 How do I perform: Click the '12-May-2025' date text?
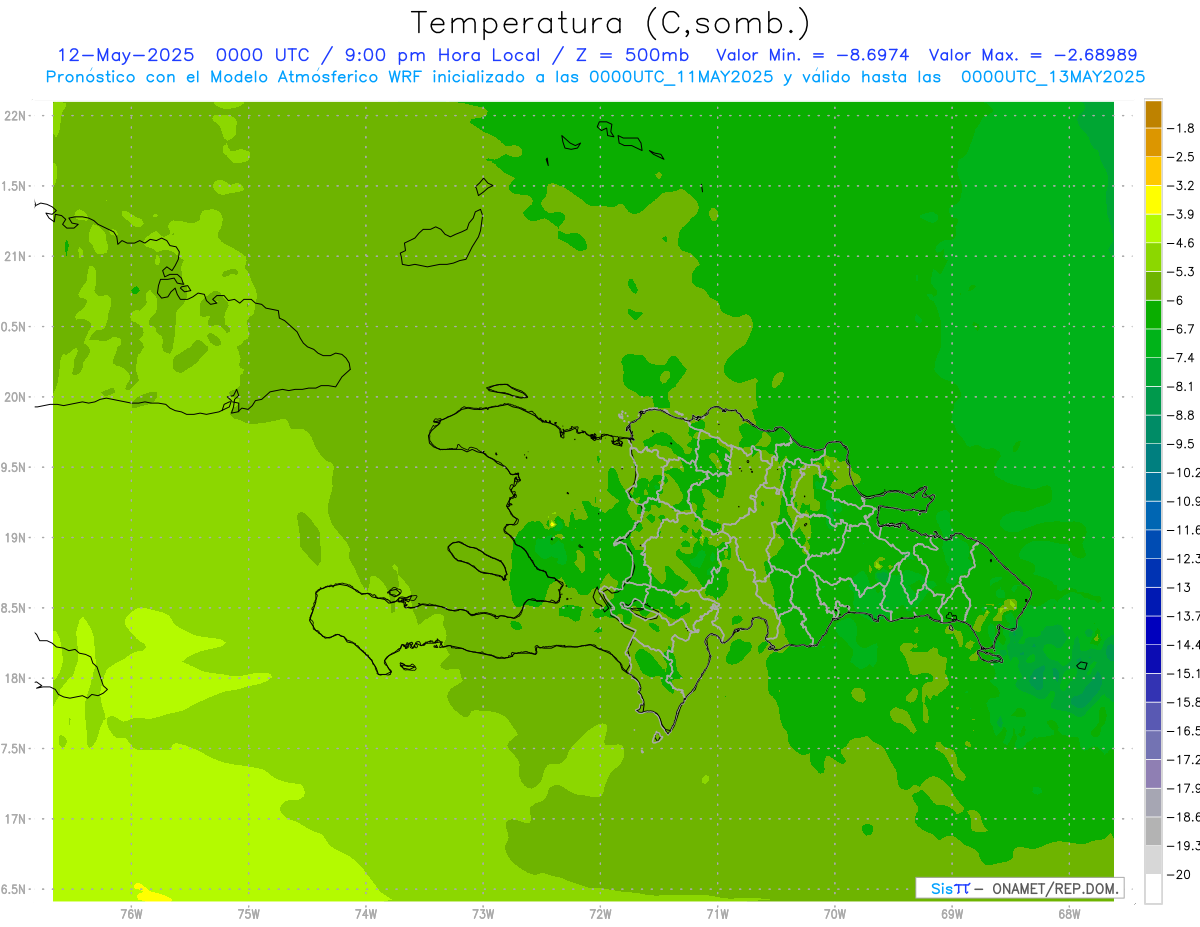126,55
